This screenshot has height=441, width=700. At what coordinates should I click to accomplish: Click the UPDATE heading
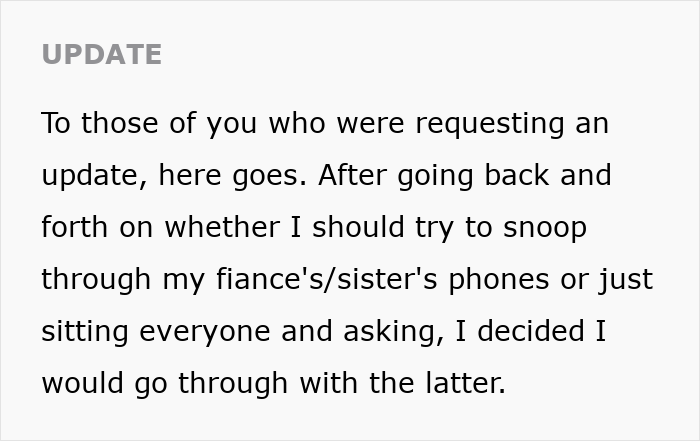[101, 54]
